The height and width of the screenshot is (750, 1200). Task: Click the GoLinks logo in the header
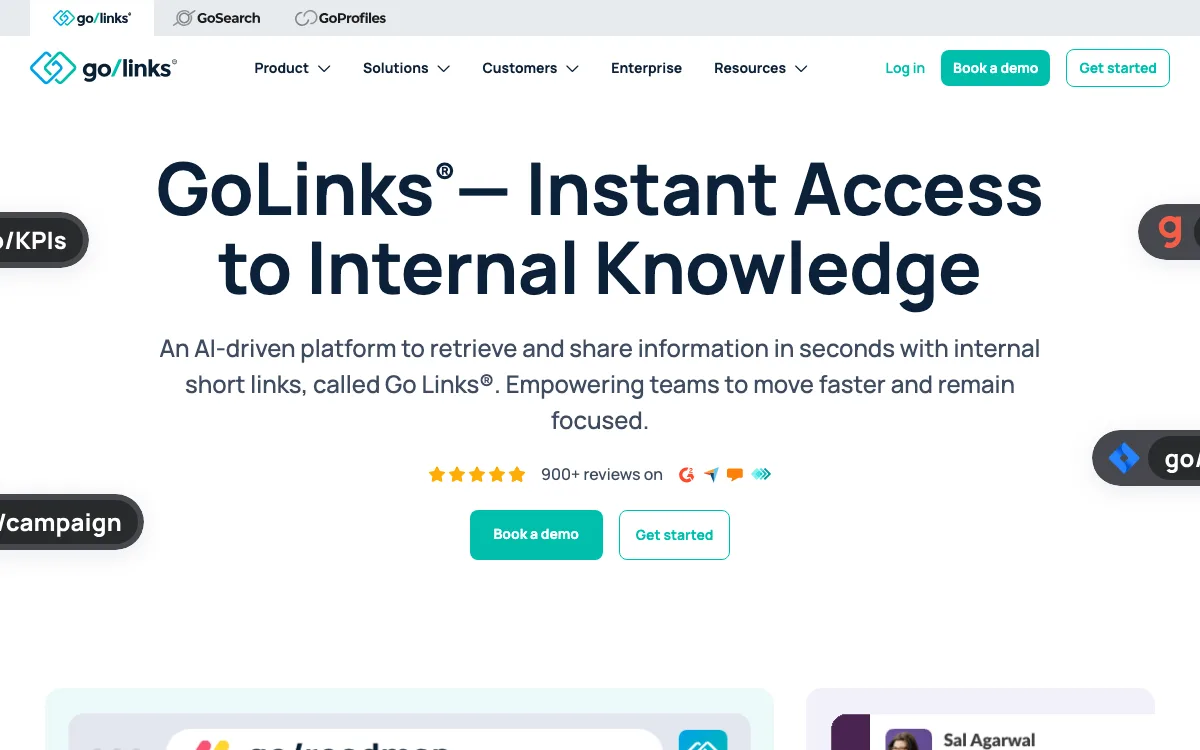tap(103, 68)
